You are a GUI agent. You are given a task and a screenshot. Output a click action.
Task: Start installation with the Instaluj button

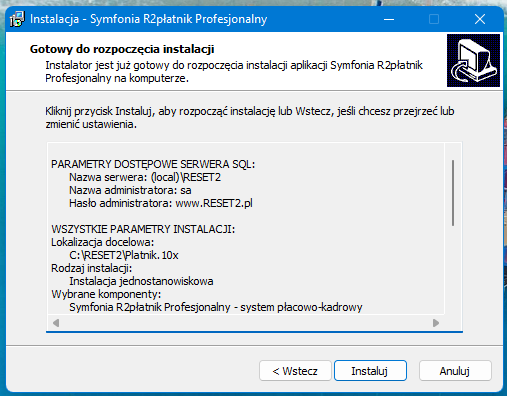(370, 371)
